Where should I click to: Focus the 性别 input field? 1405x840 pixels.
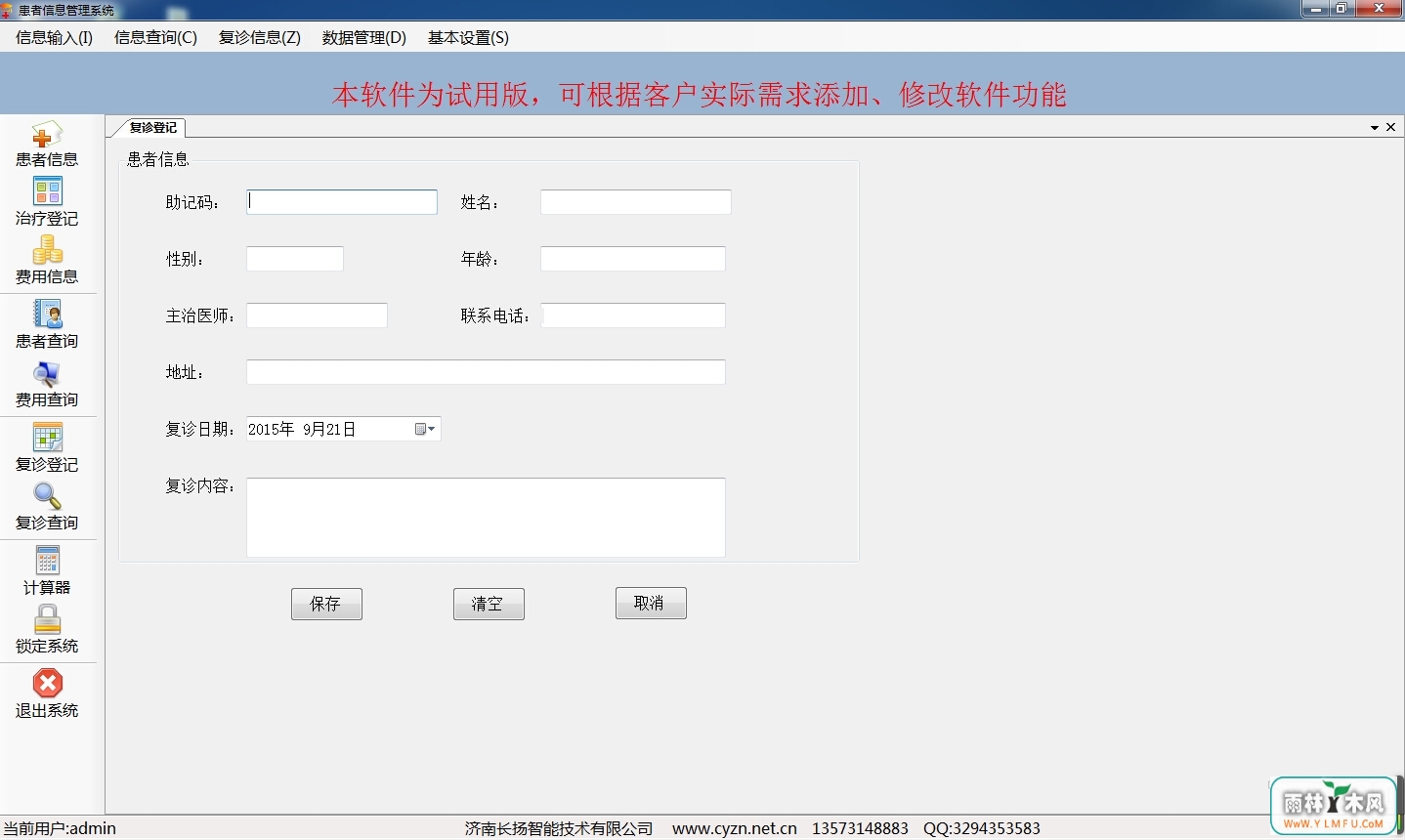click(295, 259)
